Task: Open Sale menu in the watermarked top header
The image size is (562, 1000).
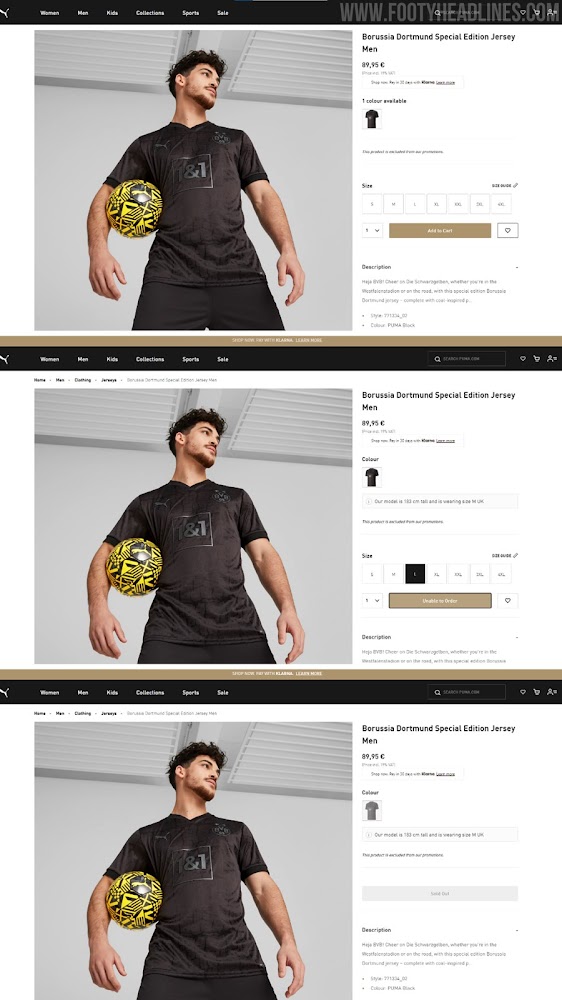Action: pyautogui.click(x=223, y=13)
